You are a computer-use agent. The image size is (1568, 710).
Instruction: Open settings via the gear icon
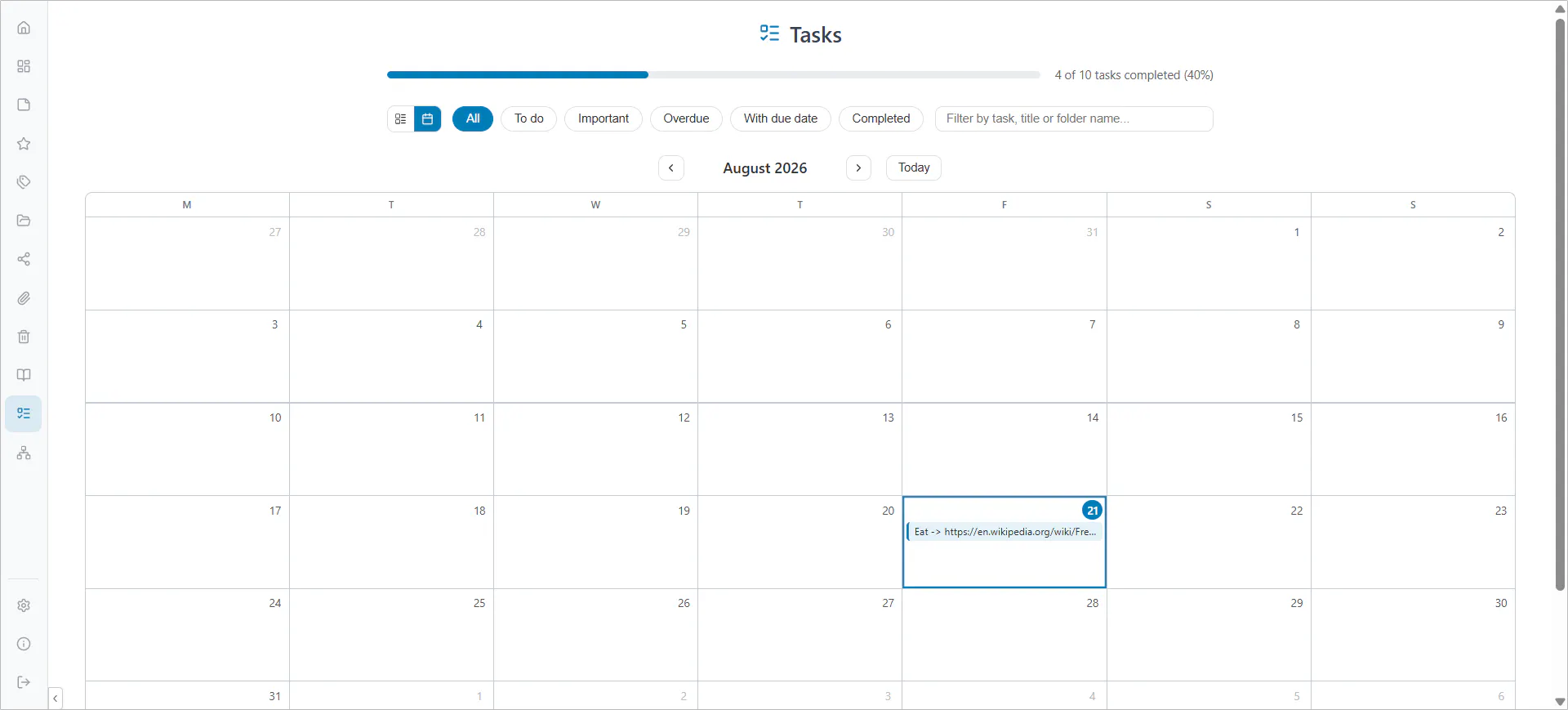coord(24,605)
